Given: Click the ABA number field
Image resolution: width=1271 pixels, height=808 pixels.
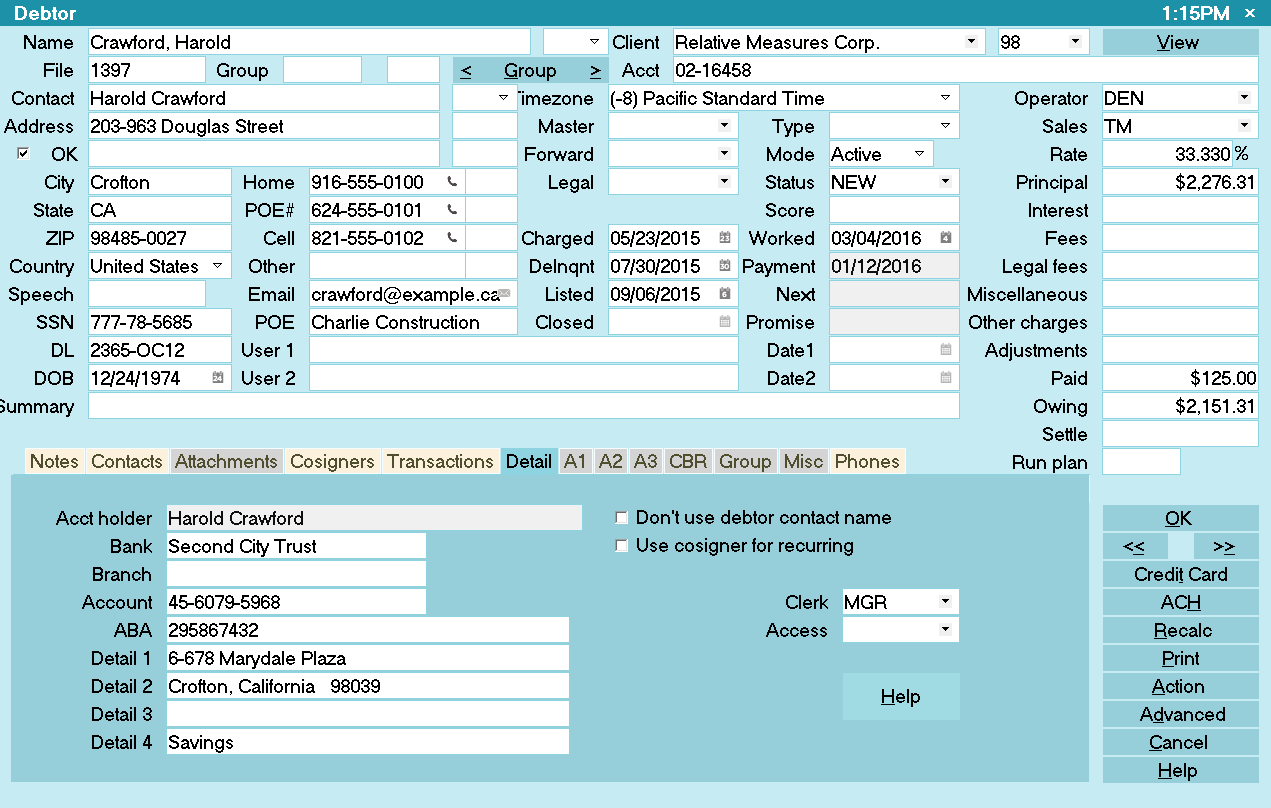Looking at the screenshot, I should pyautogui.click(x=367, y=630).
